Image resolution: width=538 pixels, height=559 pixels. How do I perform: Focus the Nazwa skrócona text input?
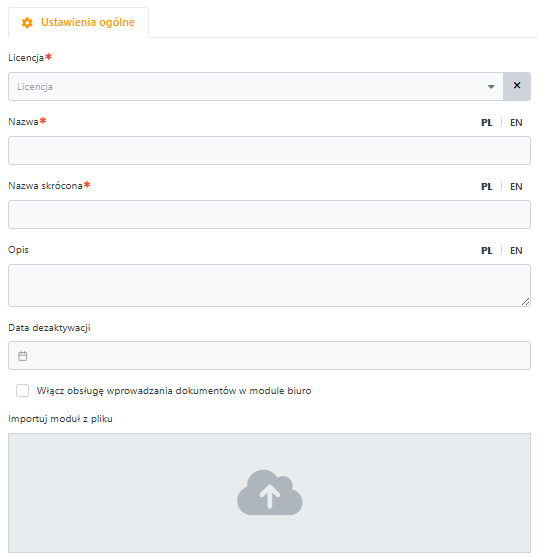(x=270, y=214)
